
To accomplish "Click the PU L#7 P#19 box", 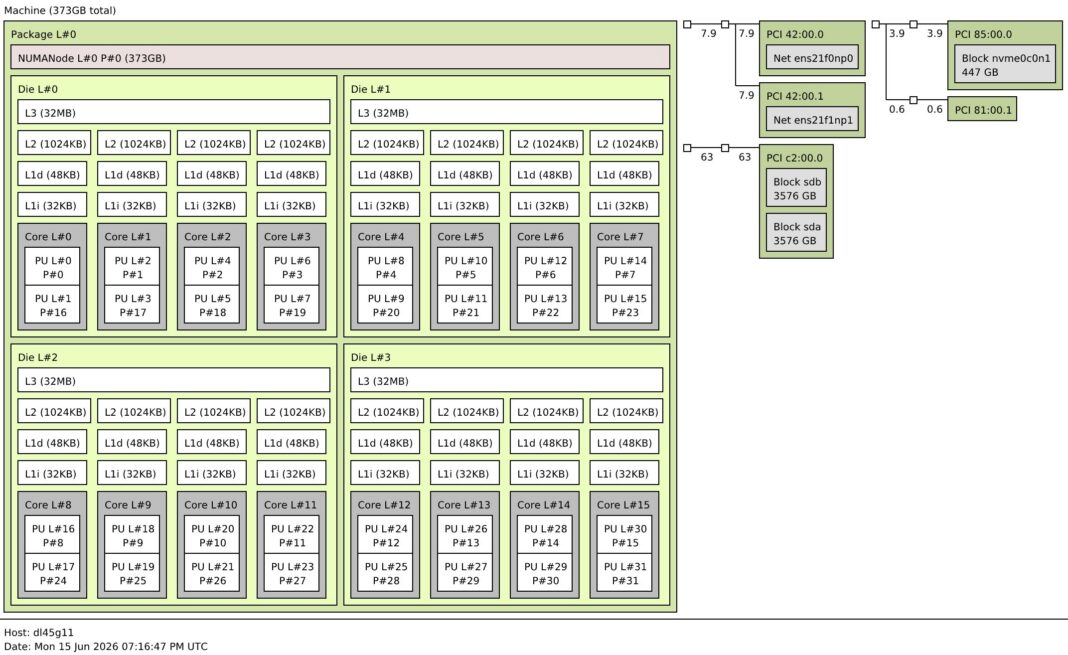I will coord(292,304).
